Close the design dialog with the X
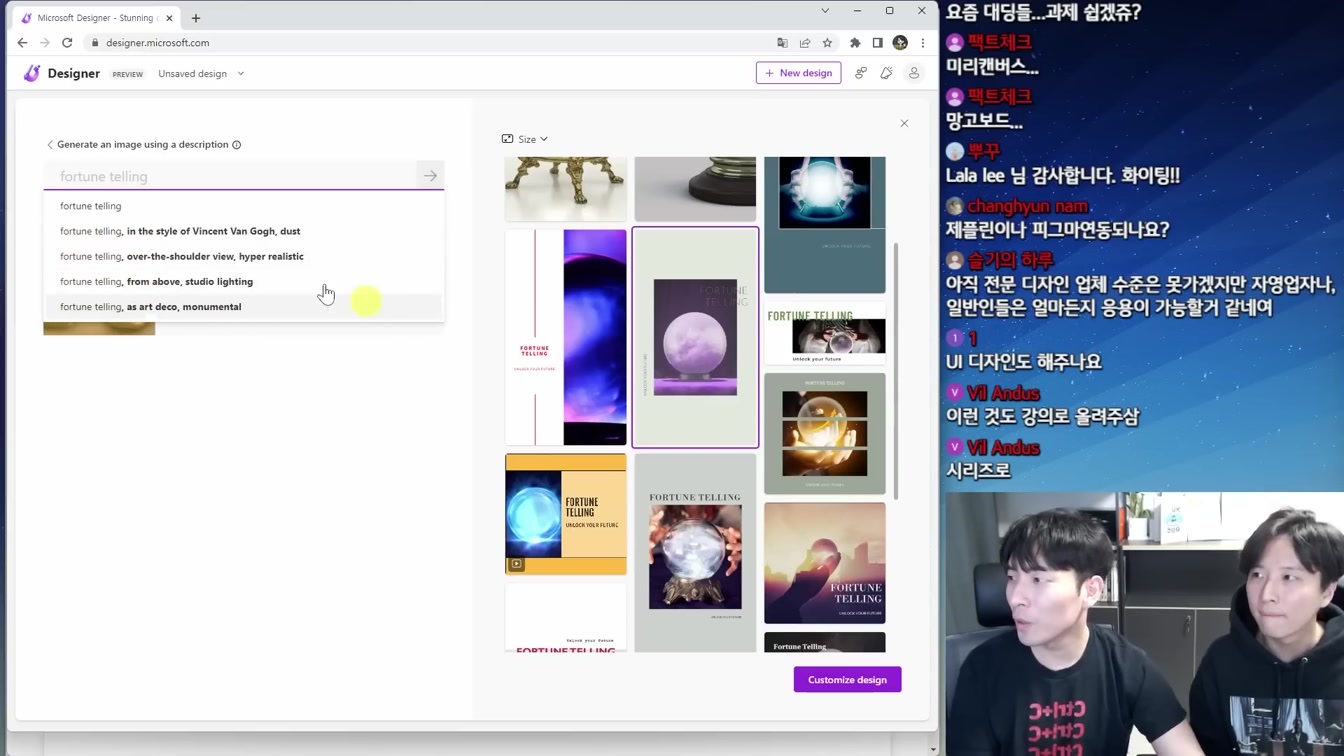 (904, 123)
